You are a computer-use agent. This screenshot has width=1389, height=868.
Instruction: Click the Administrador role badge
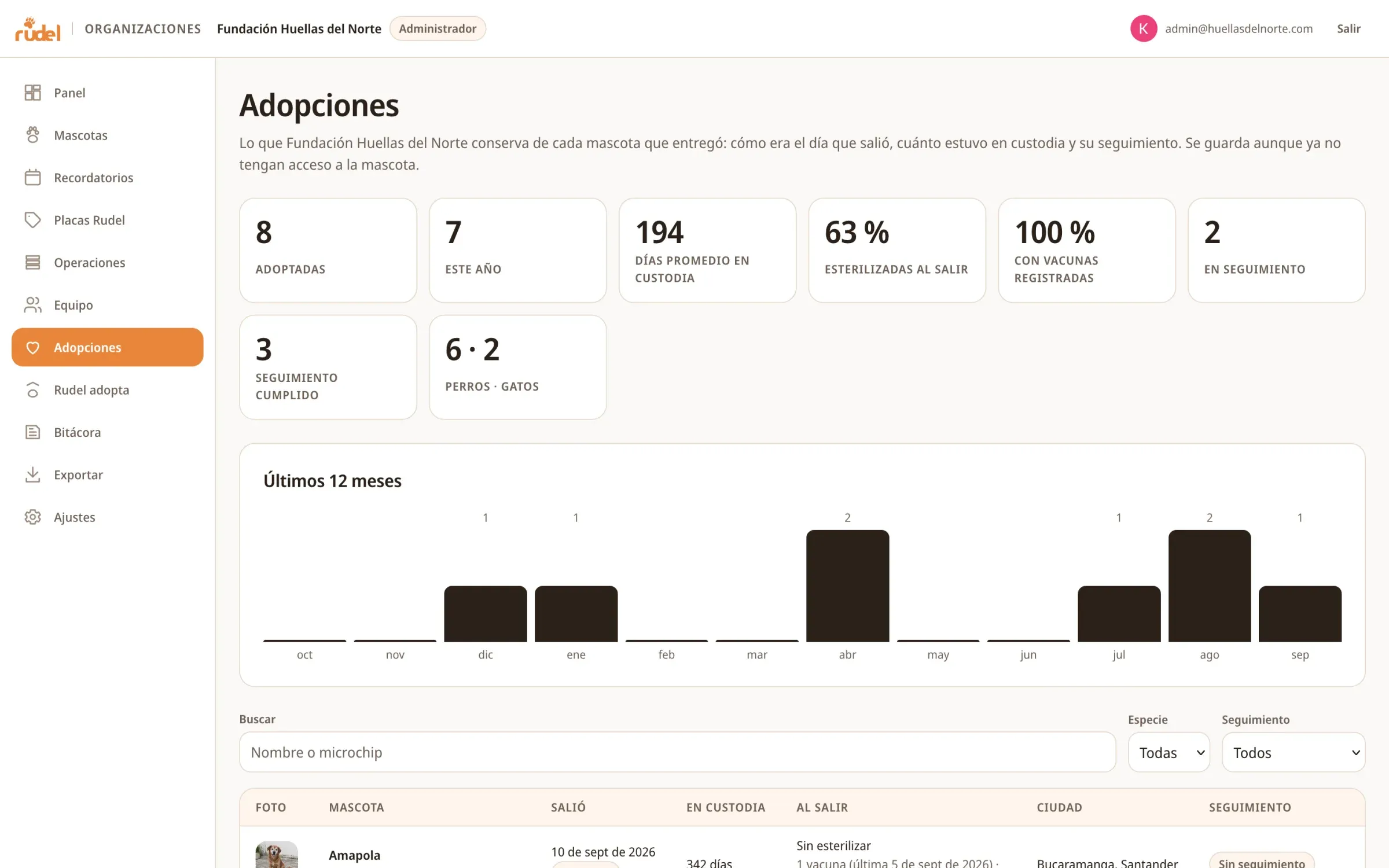(x=438, y=28)
